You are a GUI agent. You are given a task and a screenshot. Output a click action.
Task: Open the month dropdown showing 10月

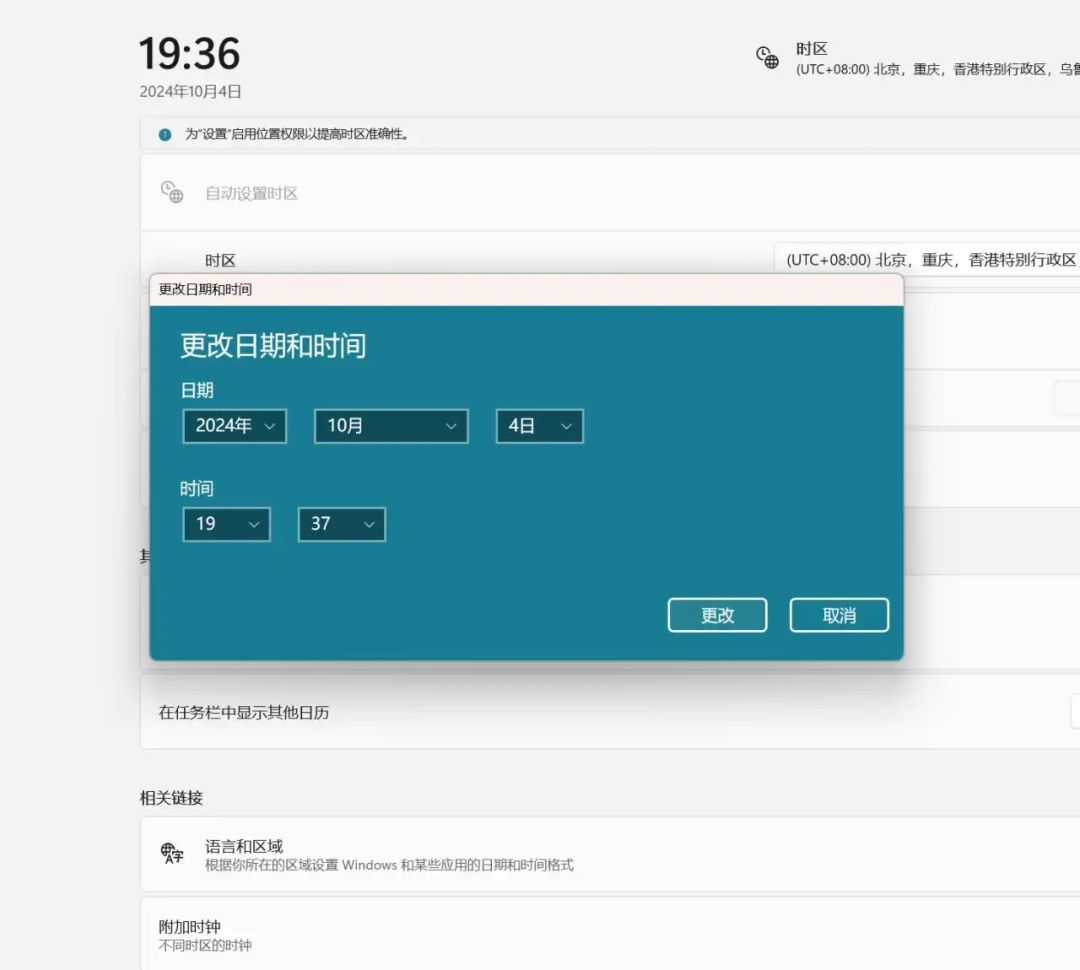391,426
